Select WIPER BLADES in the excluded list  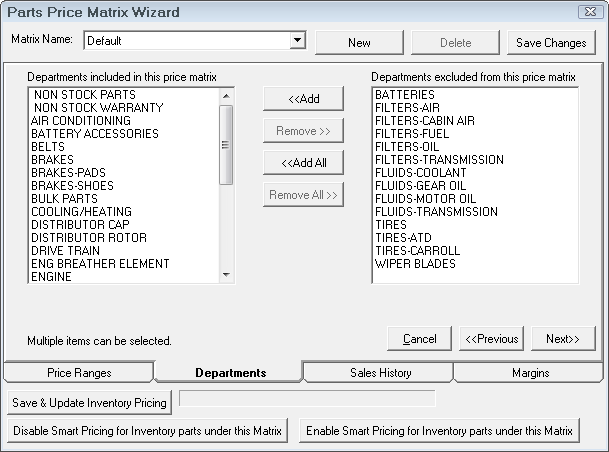tap(415, 264)
